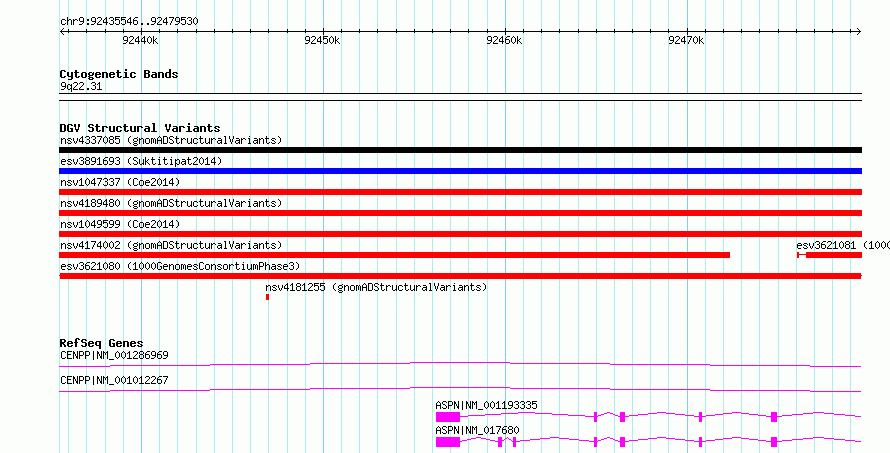Click the 92440k ruler tick label
890x453 pixels.
pos(140,40)
